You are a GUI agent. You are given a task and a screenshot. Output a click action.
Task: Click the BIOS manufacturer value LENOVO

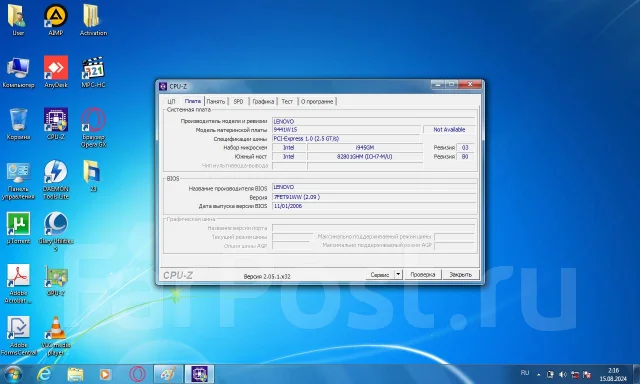click(374, 187)
